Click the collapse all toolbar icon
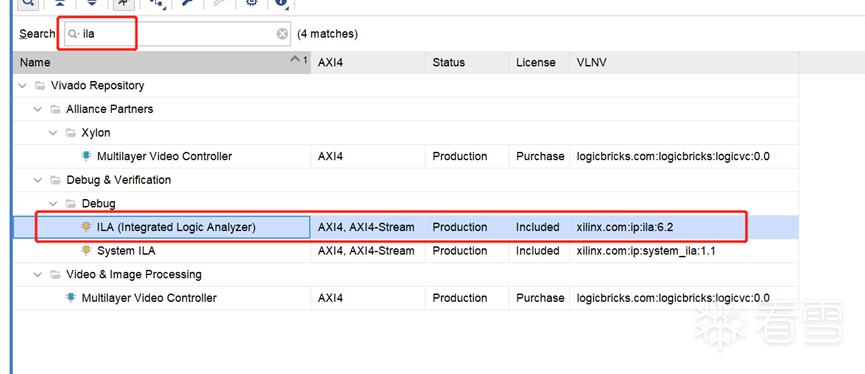 (60, 2)
